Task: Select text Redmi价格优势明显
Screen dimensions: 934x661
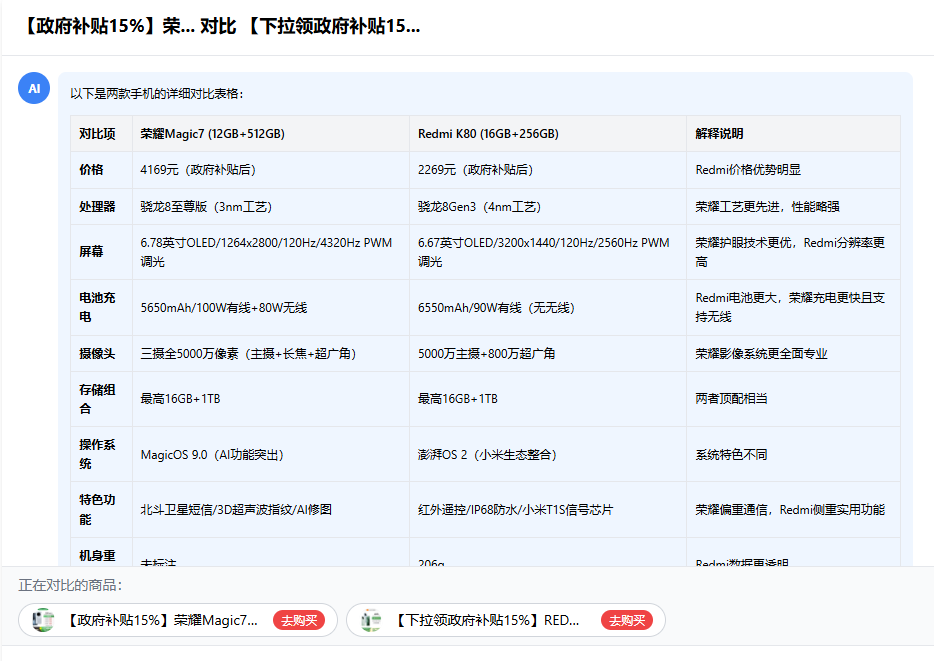Action: tap(748, 170)
